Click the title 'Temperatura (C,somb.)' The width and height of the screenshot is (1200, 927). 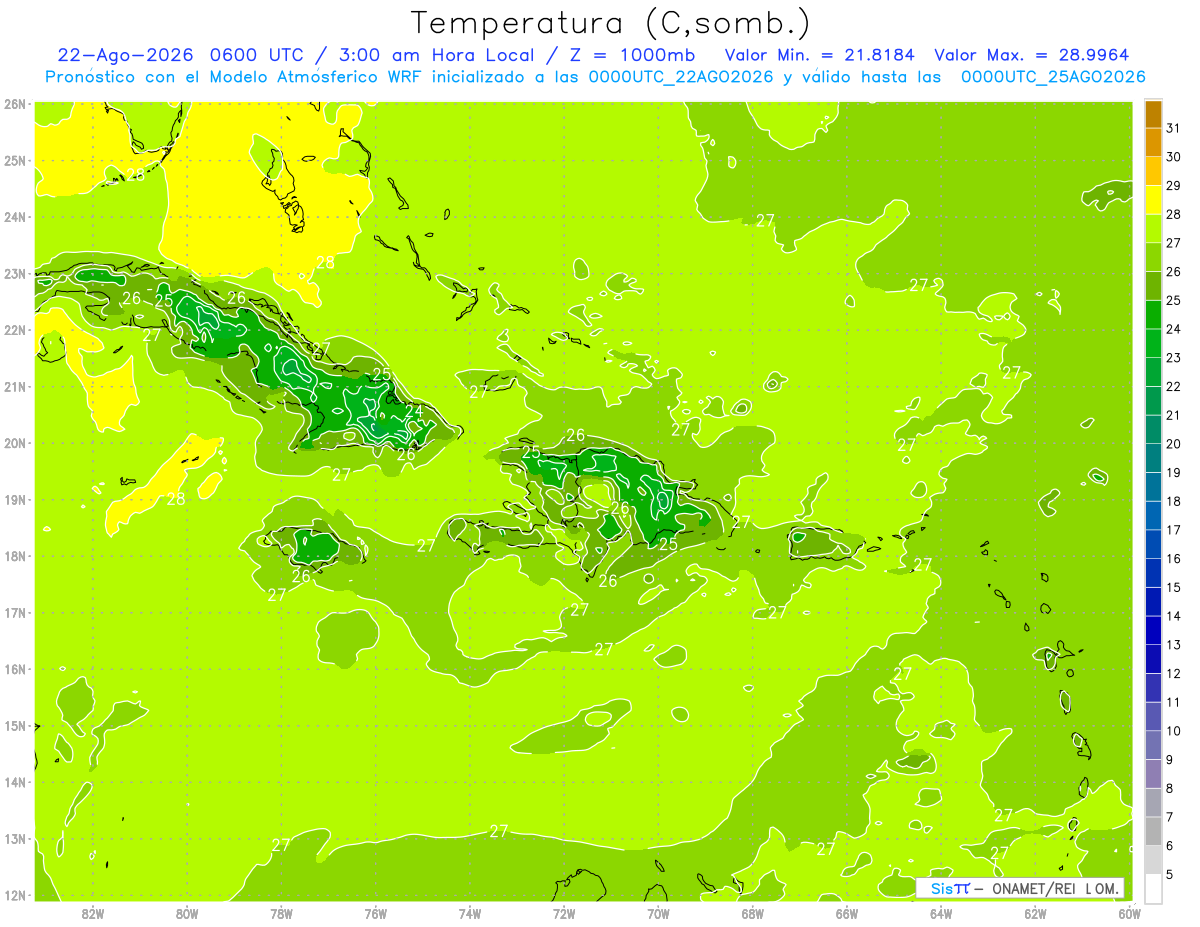click(x=611, y=23)
